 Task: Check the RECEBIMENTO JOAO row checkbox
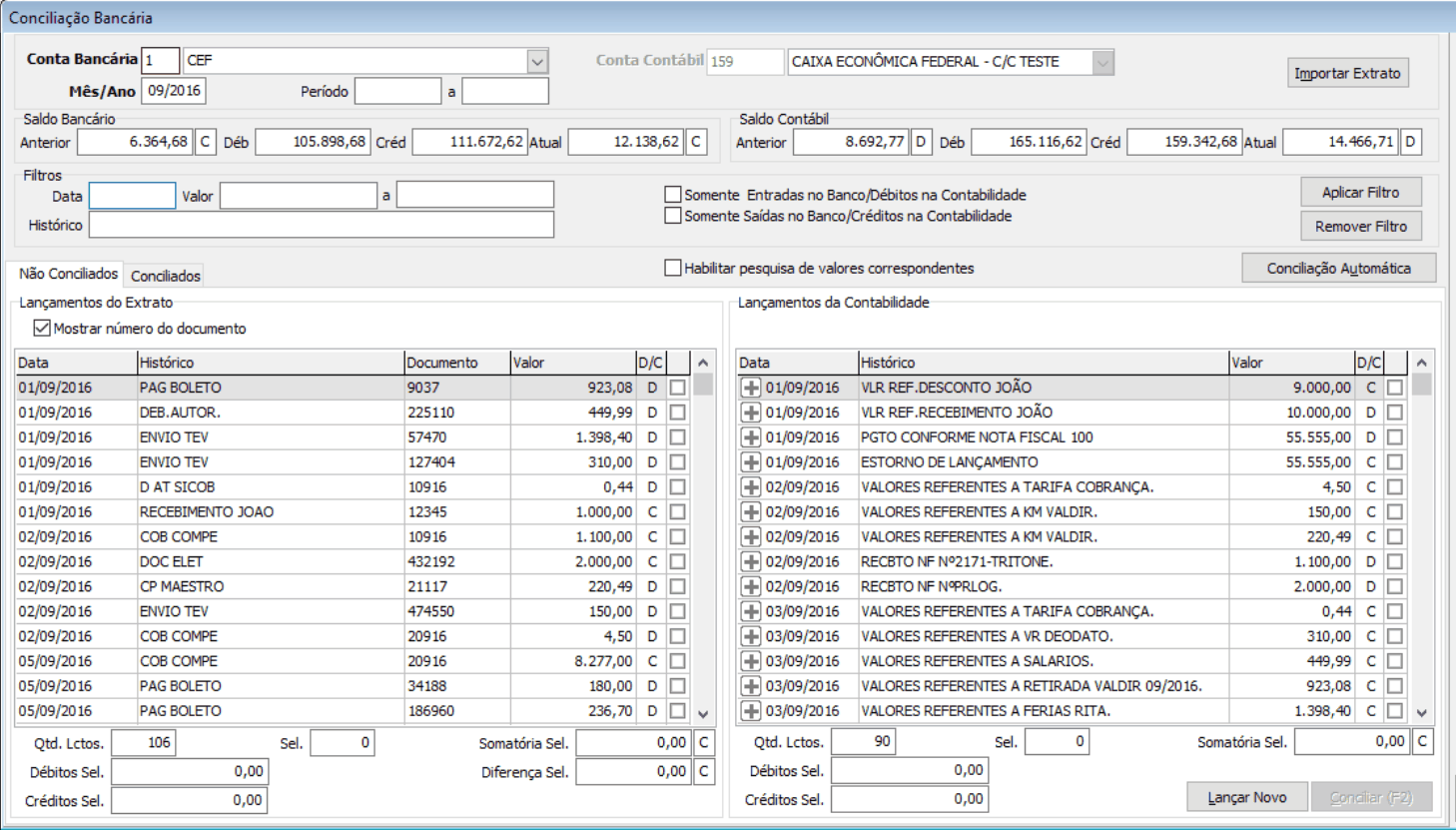(x=677, y=511)
